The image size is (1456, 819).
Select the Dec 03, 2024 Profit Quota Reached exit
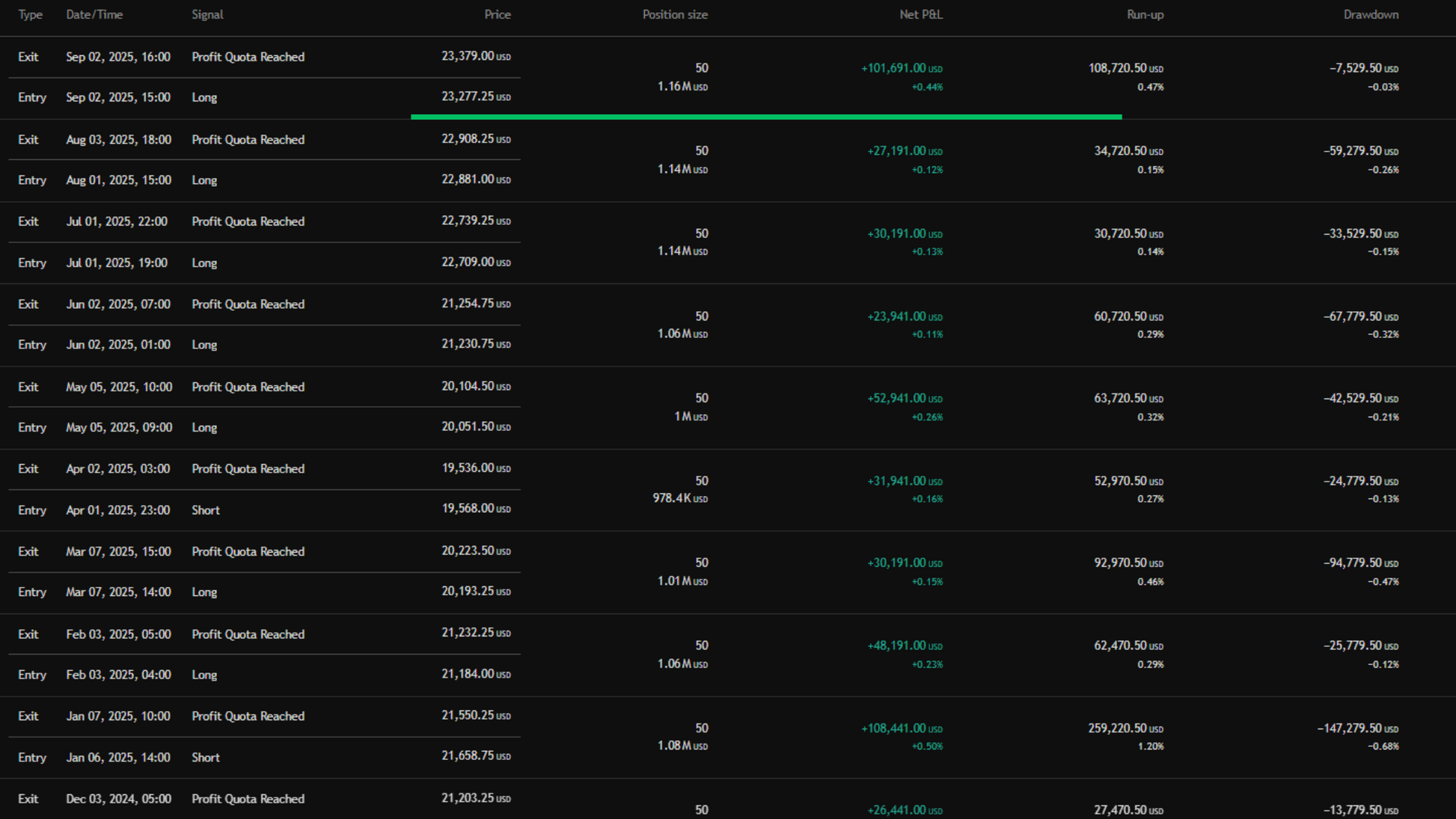tap(248, 799)
